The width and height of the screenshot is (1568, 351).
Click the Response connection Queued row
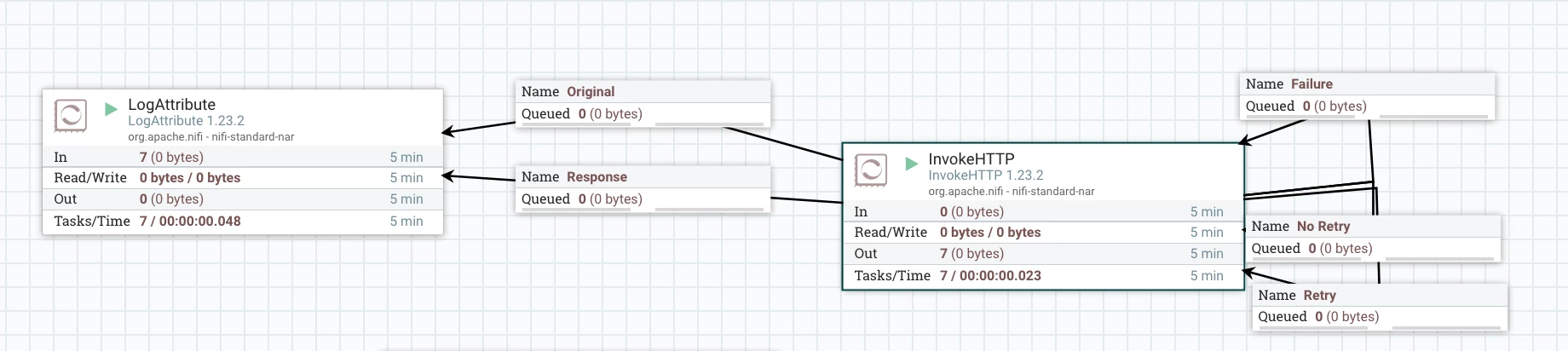click(643, 199)
